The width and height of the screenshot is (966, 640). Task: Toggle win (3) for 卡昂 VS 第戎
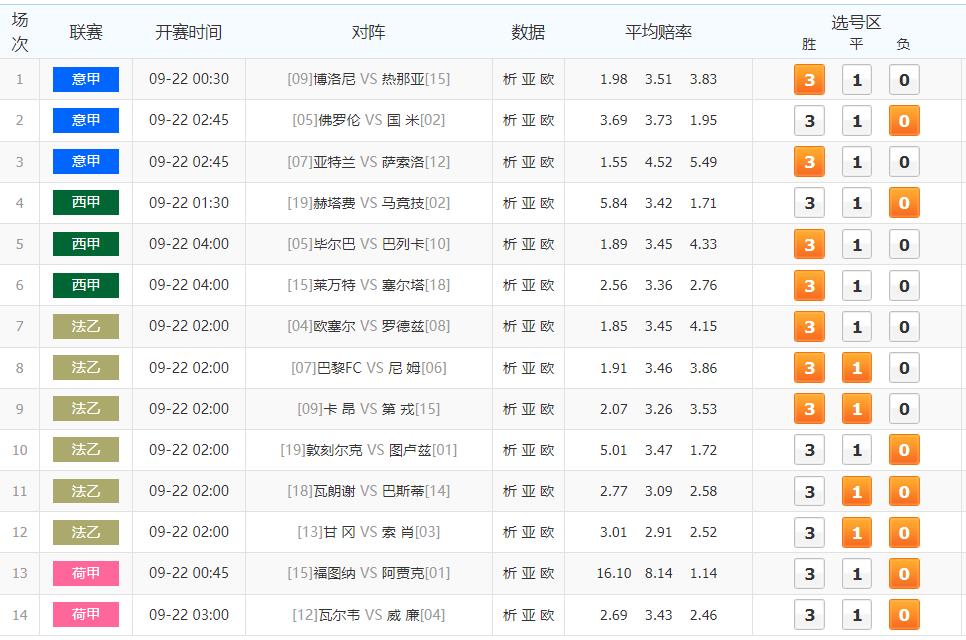click(x=809, y=409)
